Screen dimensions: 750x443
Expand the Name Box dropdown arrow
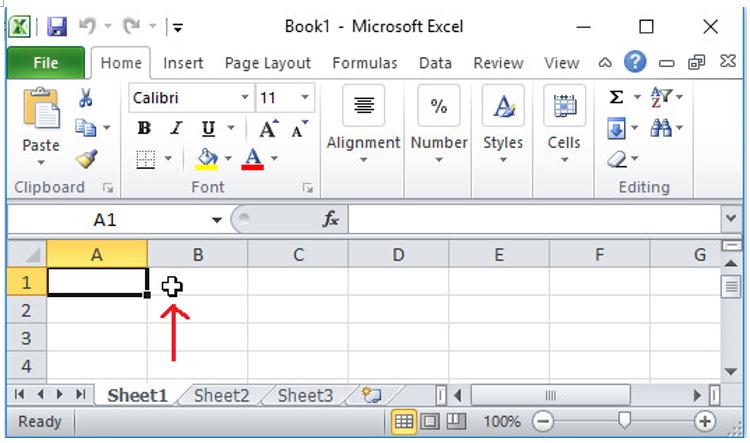point(217,219)
